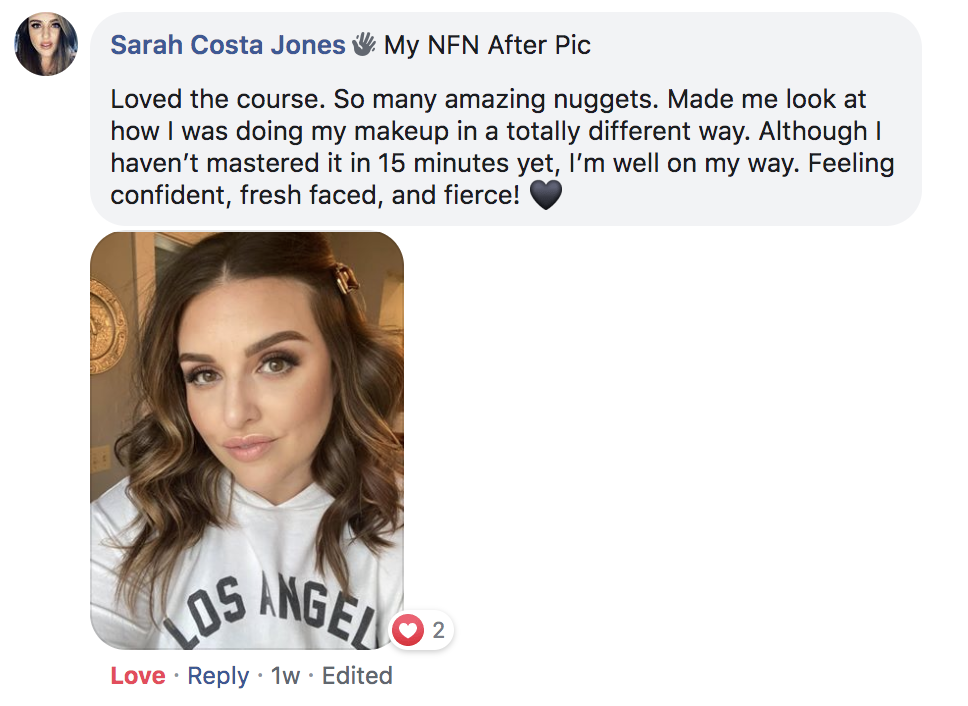Open the attached selfie photo
The image size is (968, 706).
[x=247, y=440]
